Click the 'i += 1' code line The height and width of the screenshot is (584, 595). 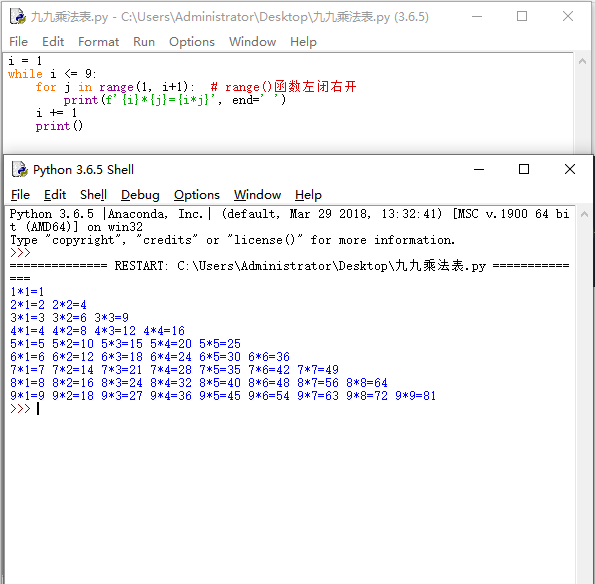click(56, 113)
